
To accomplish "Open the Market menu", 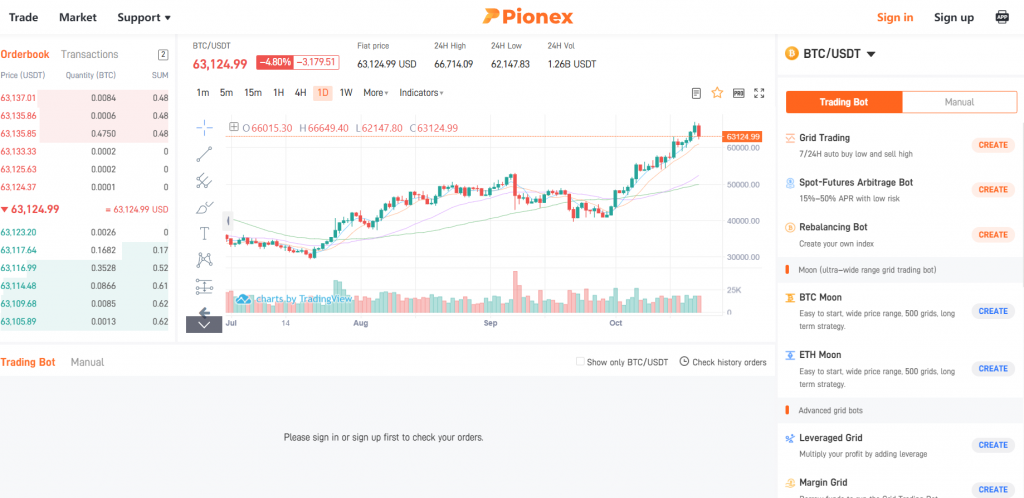I will (78, 17).
